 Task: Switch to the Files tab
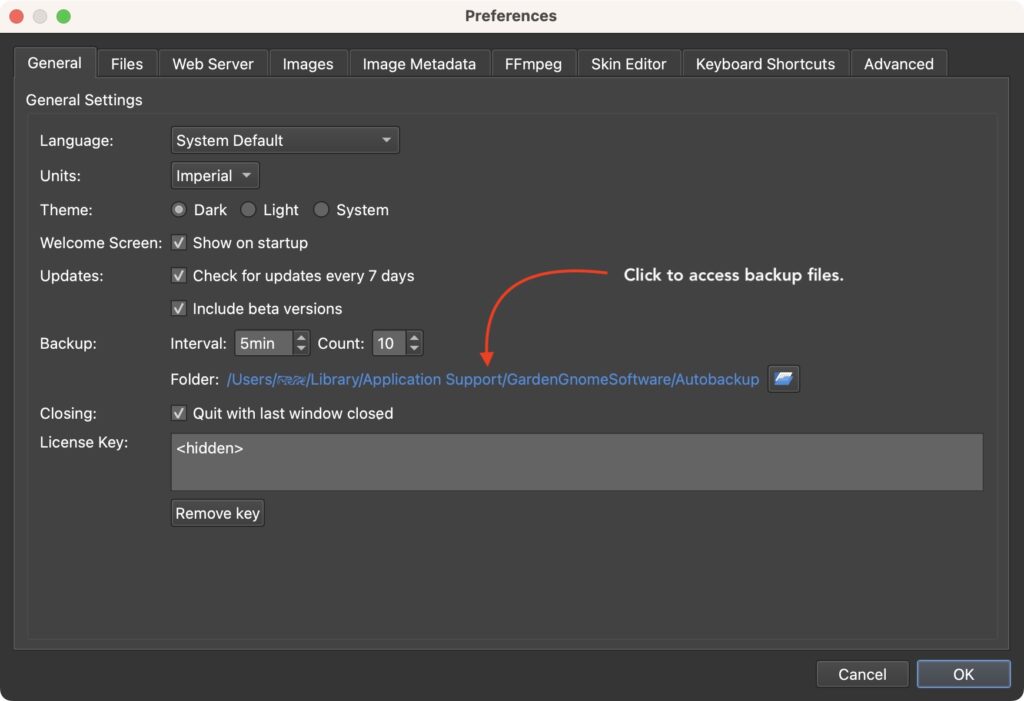[127, 64]
